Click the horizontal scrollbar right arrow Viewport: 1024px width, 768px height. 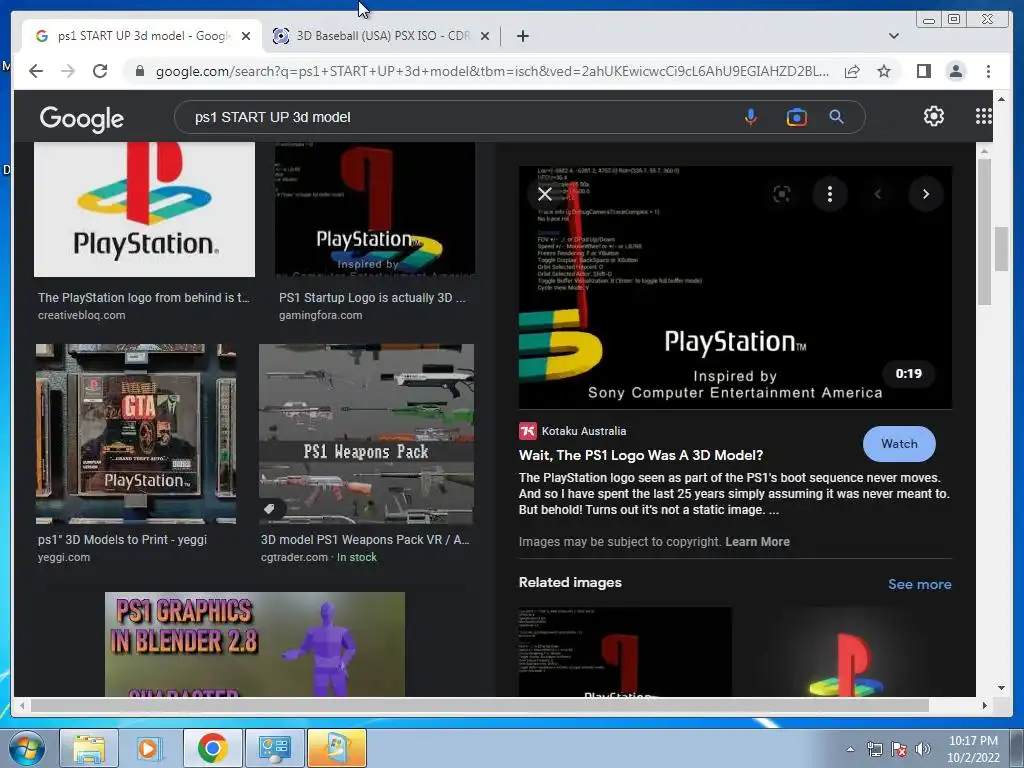pyautogui.click(x=985, y=705)
